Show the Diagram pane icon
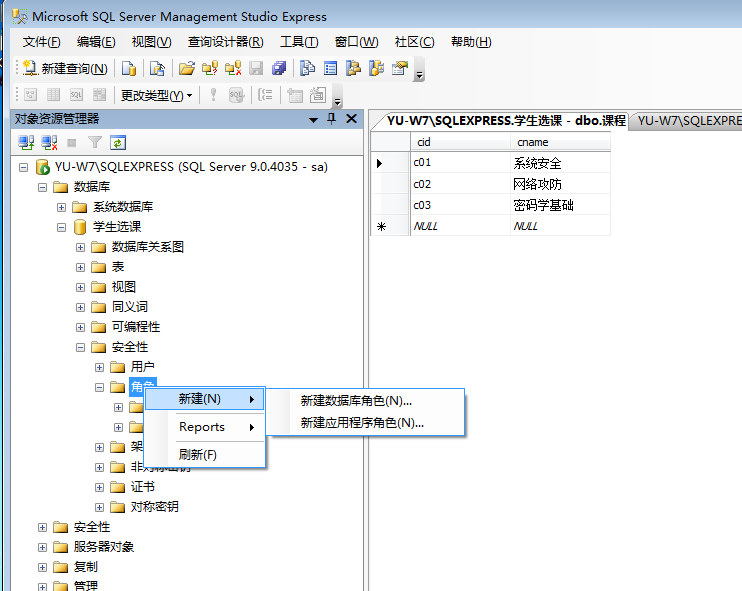Image resolution: width=742 pixels, height=591 pixels. (x=31, y=95)
